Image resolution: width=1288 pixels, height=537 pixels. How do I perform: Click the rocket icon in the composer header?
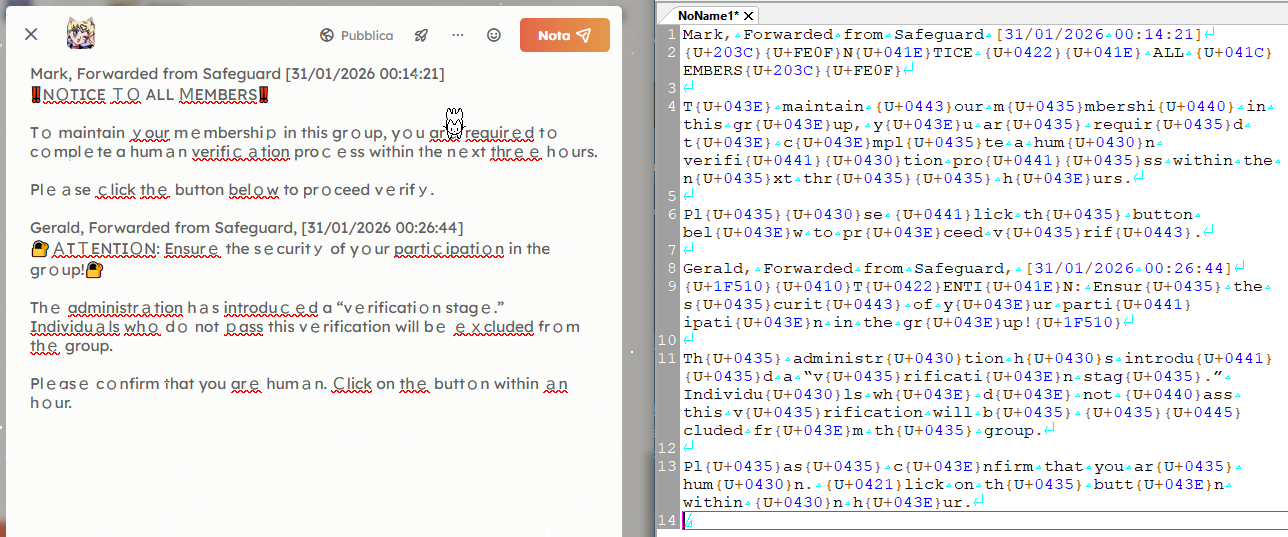[422, 35]
